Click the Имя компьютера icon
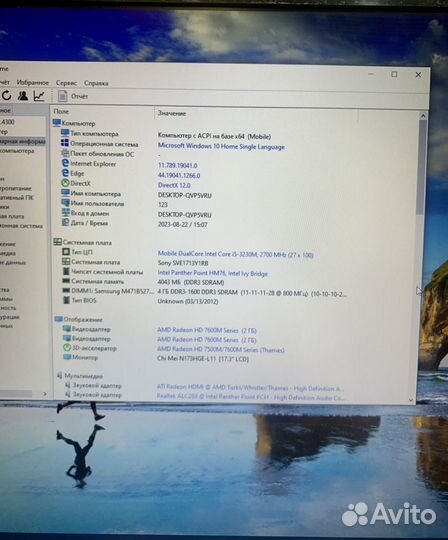Image resolution: width=448 pixels, height=540 pixels. click(x=65, y=193)
